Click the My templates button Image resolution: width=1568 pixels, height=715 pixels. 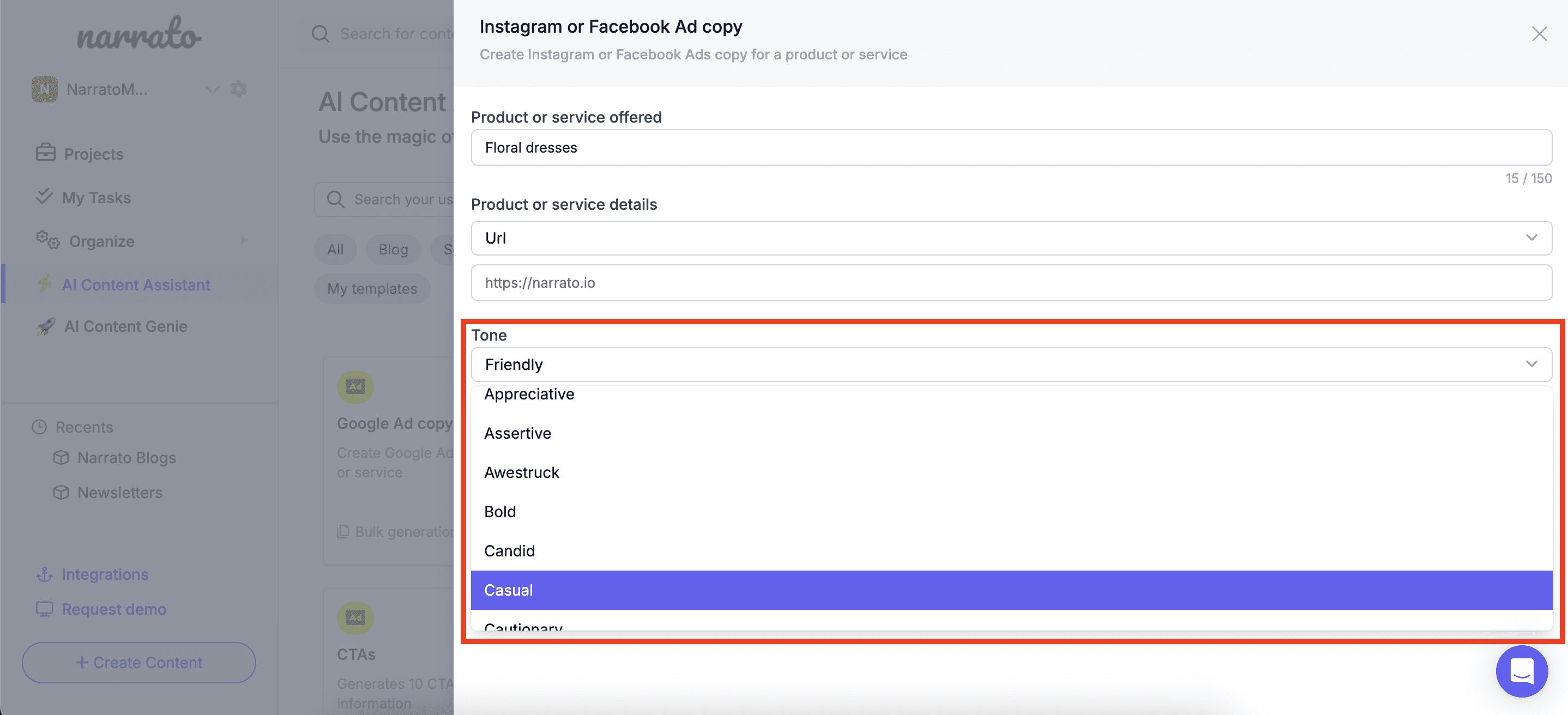point(372,288)
